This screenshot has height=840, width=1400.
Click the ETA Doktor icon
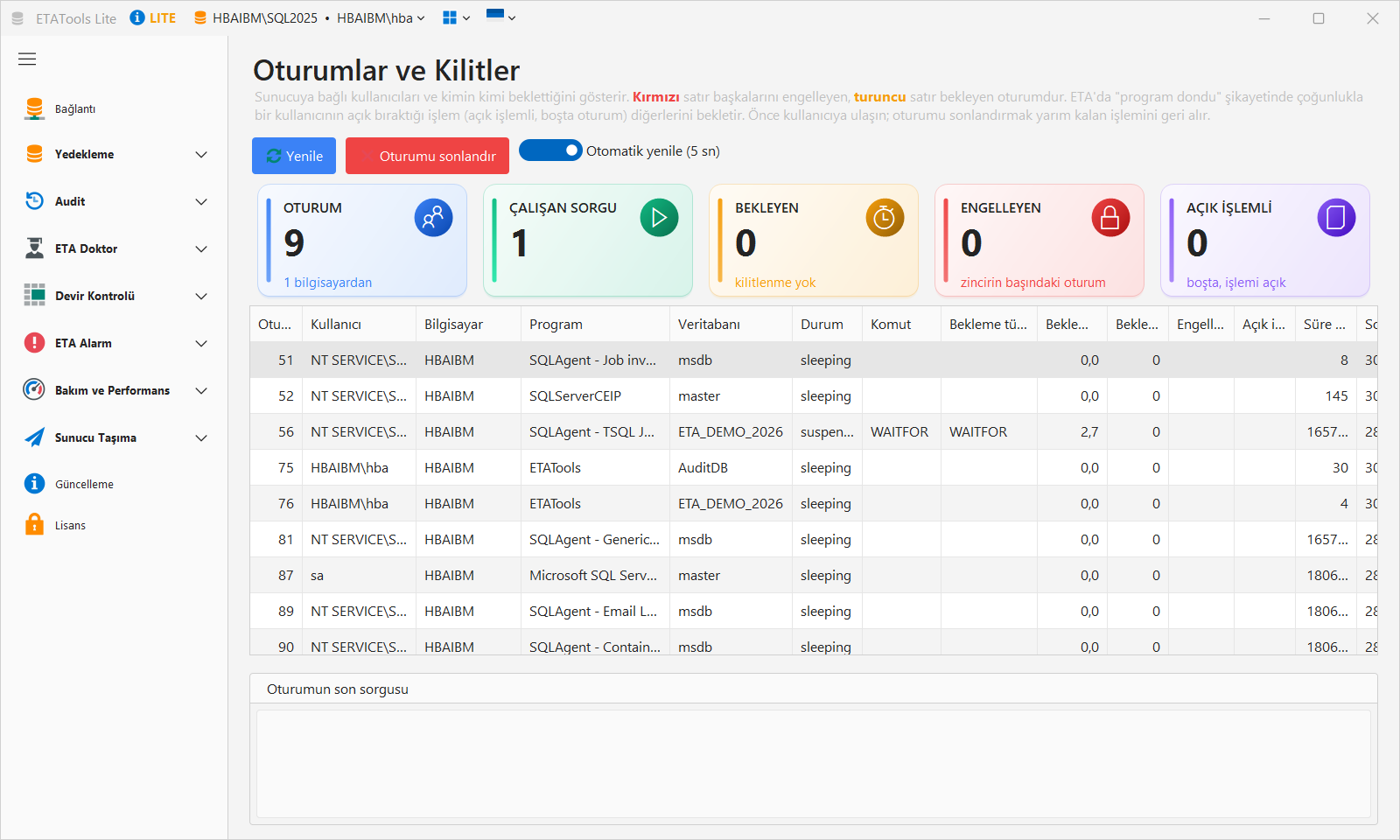(34, 248)
